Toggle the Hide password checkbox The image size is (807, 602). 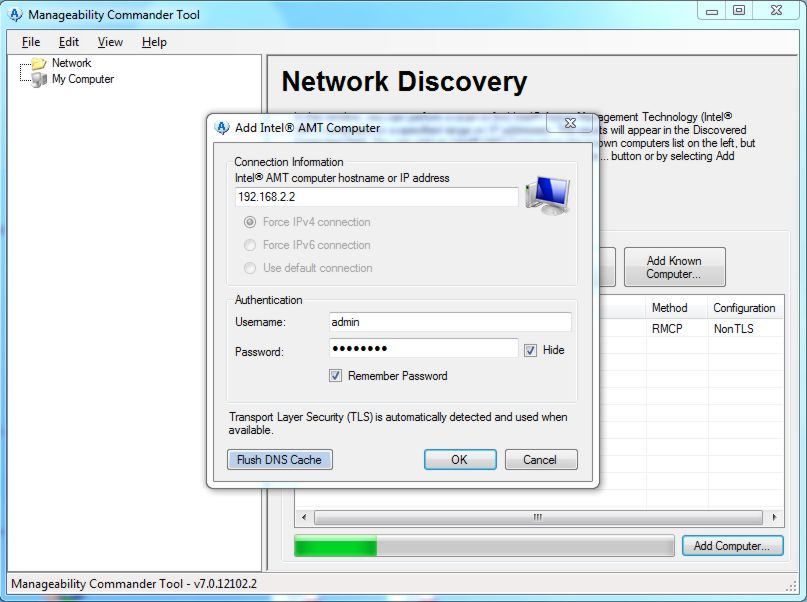point(530,350)
